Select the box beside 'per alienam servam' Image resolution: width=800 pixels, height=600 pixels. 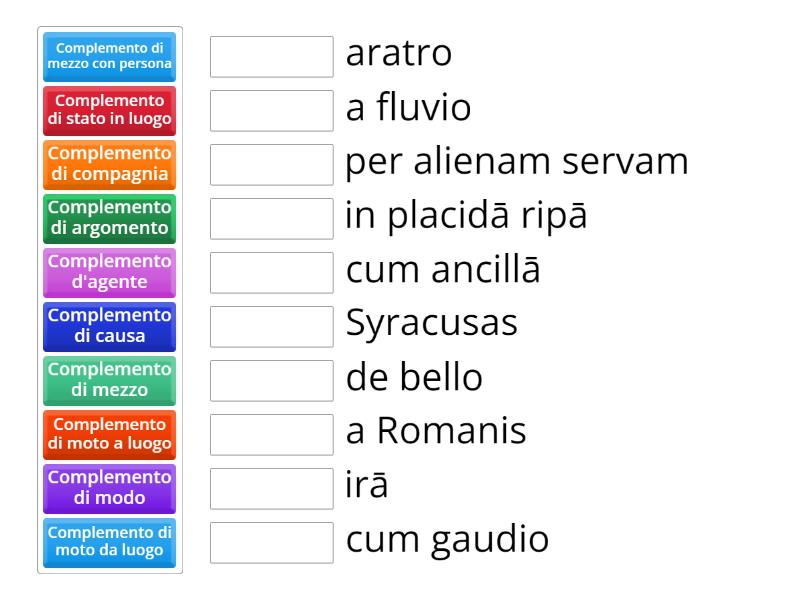271,165
